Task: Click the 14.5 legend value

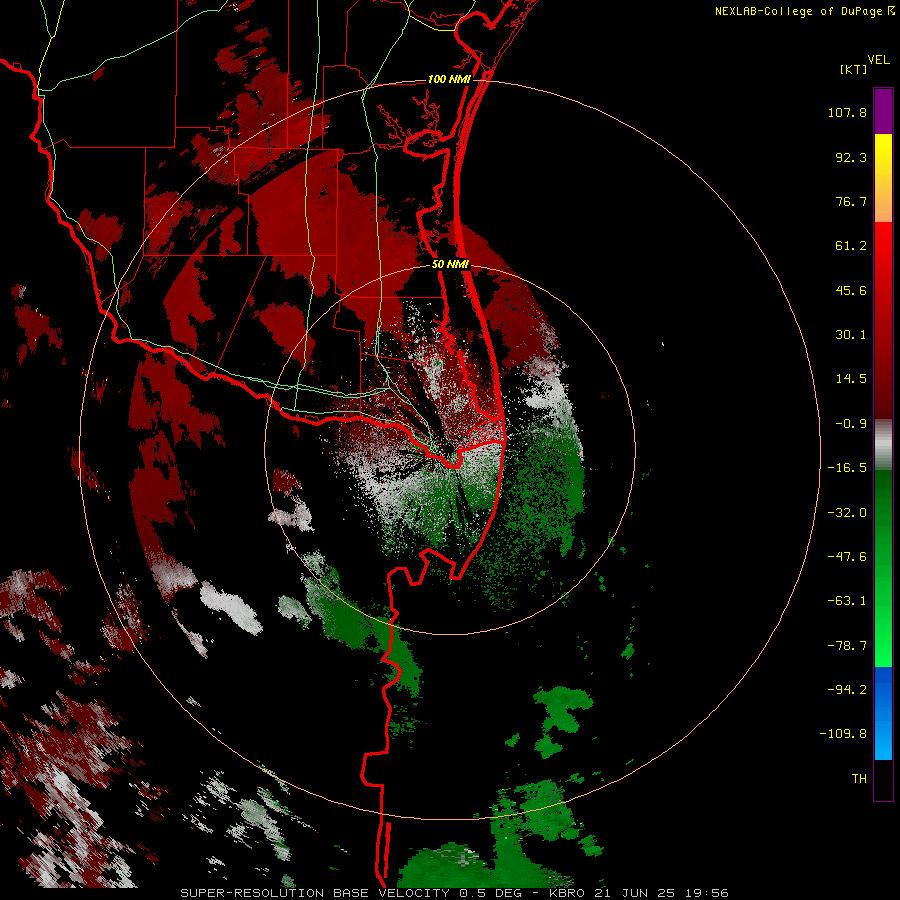Action: (851, 379)
